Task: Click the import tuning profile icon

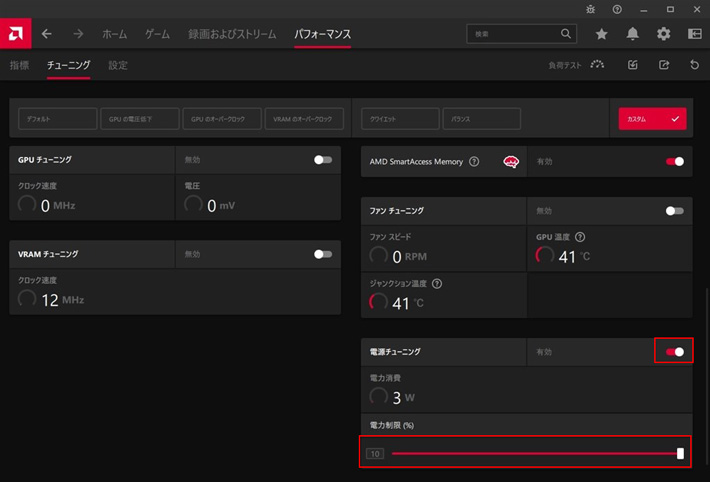Action: tap(633, 65)
